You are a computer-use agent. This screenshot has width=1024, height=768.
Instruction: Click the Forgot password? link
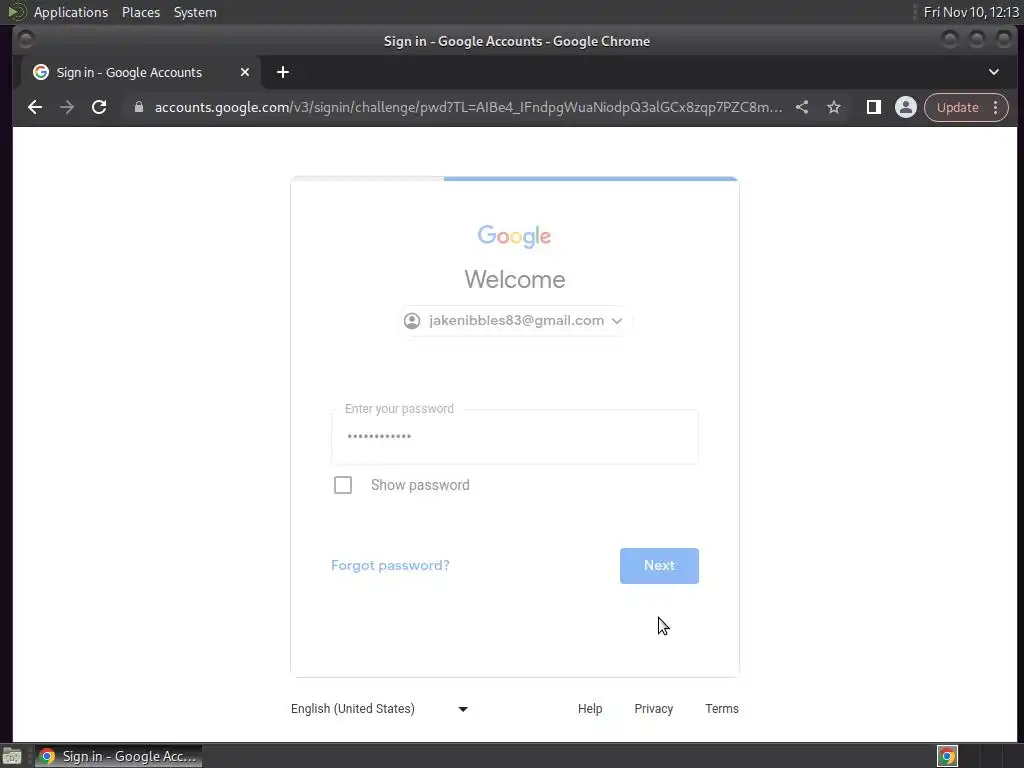pyautogui.click(x=390, y=566)
